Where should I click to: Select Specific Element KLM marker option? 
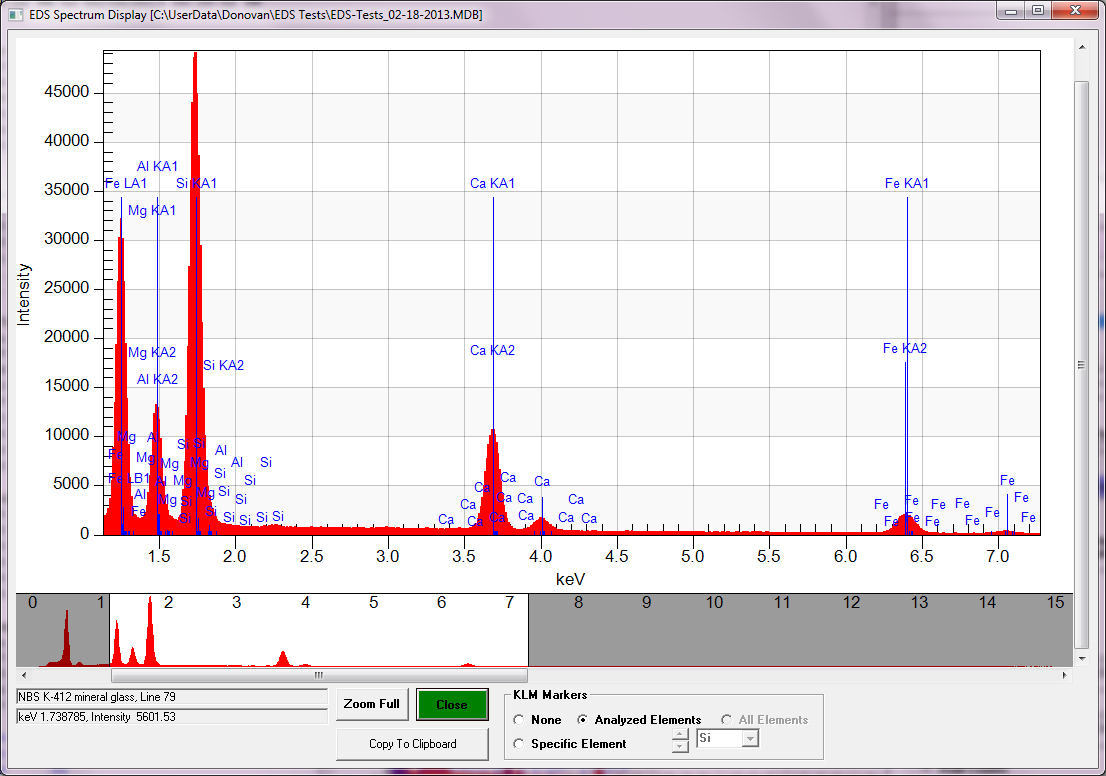tap(518, 744)
